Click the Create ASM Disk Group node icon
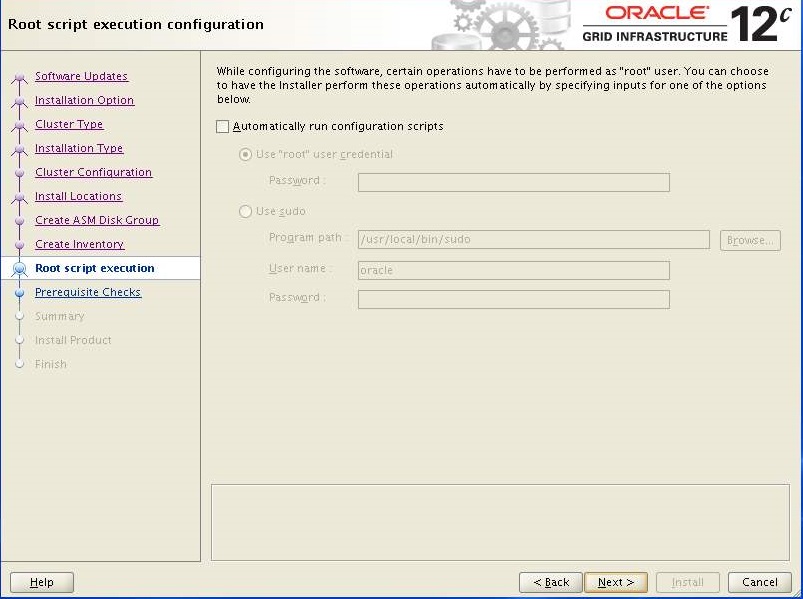 [x=19, y=221]
